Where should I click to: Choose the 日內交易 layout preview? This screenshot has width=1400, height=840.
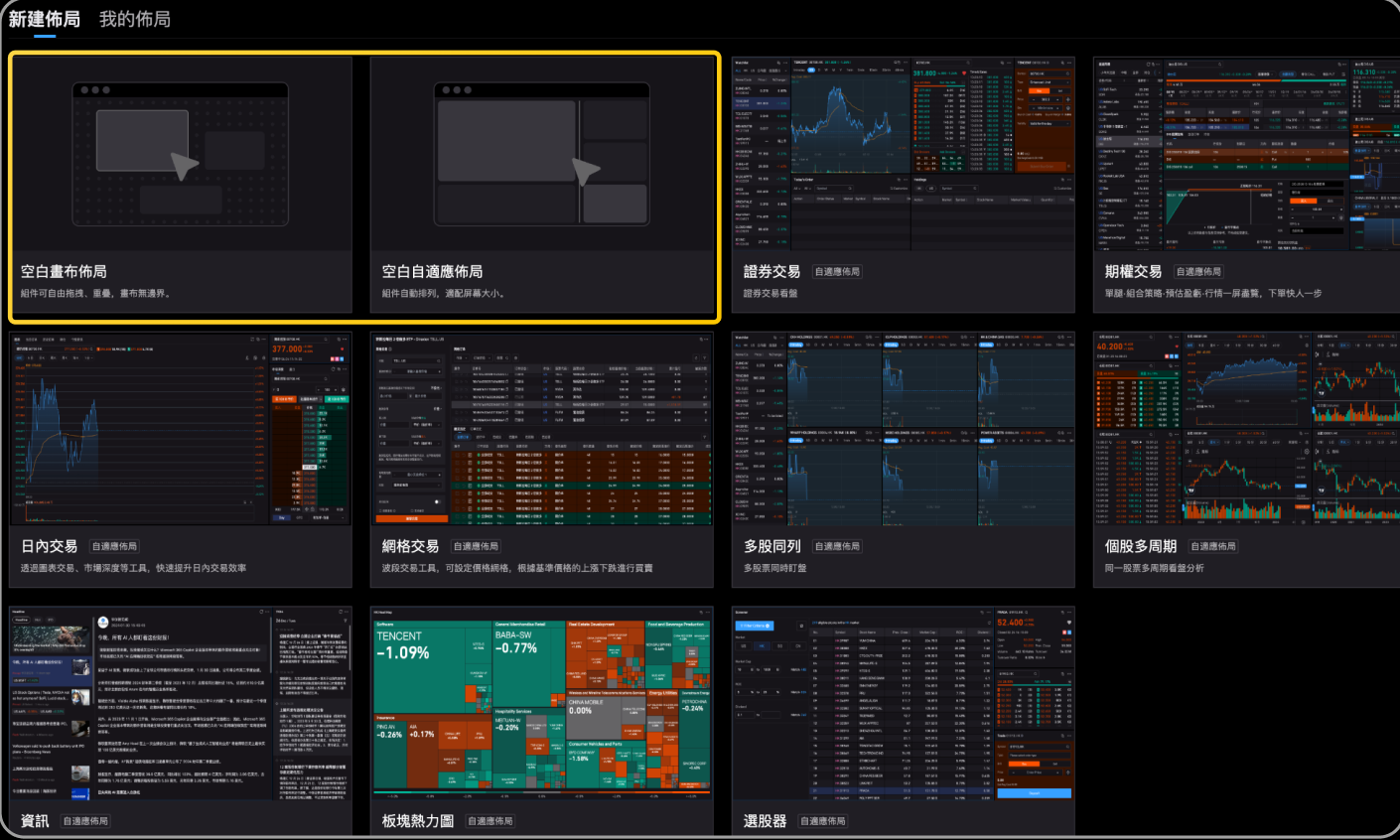(x=180, y=429)
